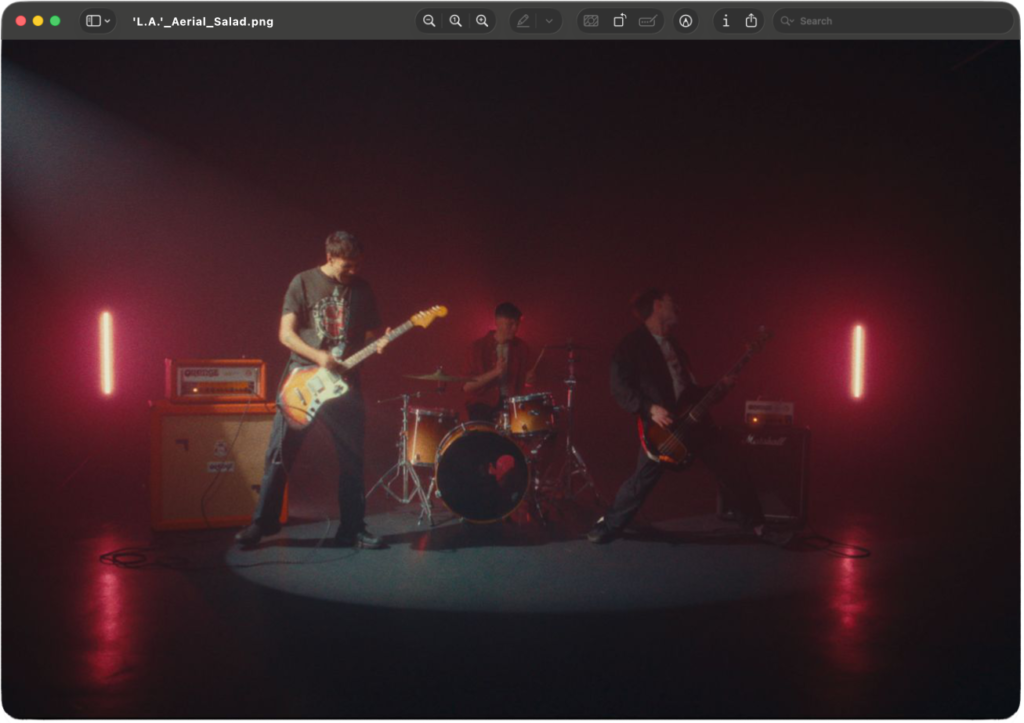Zoom in on the image
Screen dimensions: 1024x723
coord(482,21)
